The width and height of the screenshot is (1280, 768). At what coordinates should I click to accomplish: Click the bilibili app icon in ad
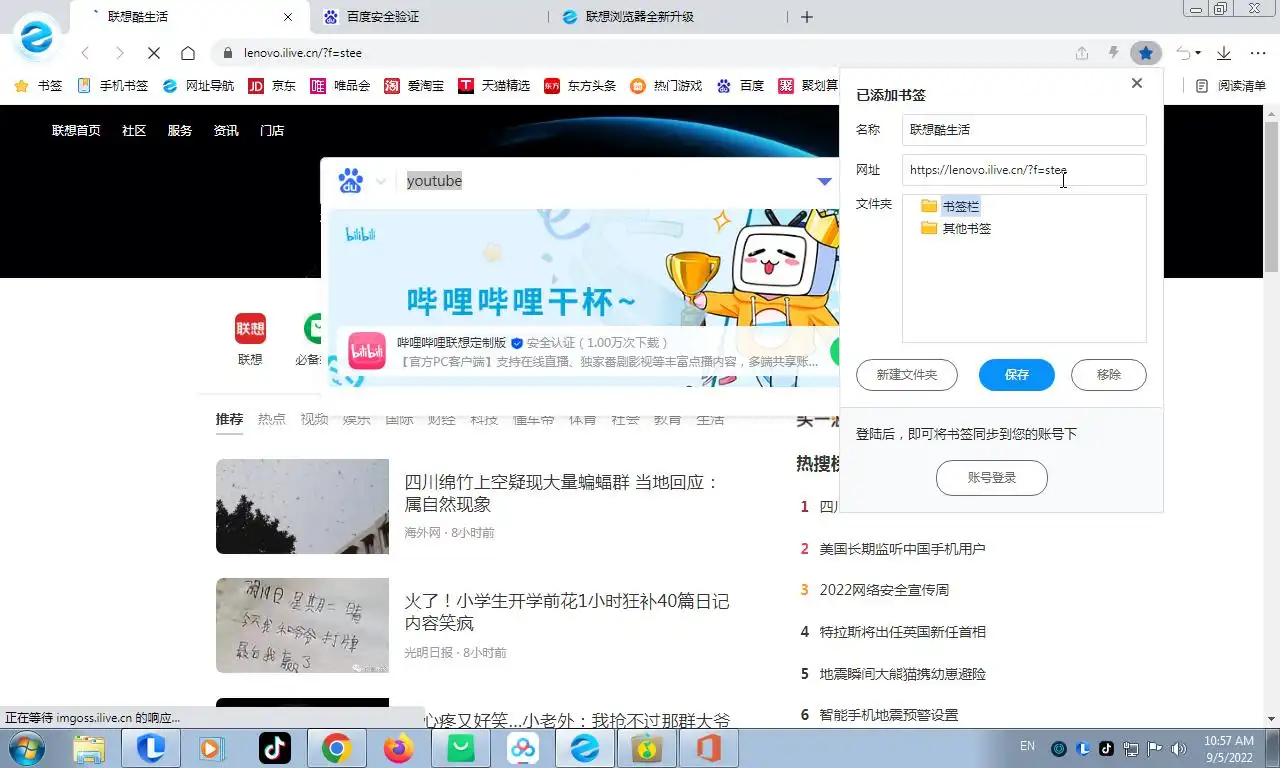coord(367,351)
